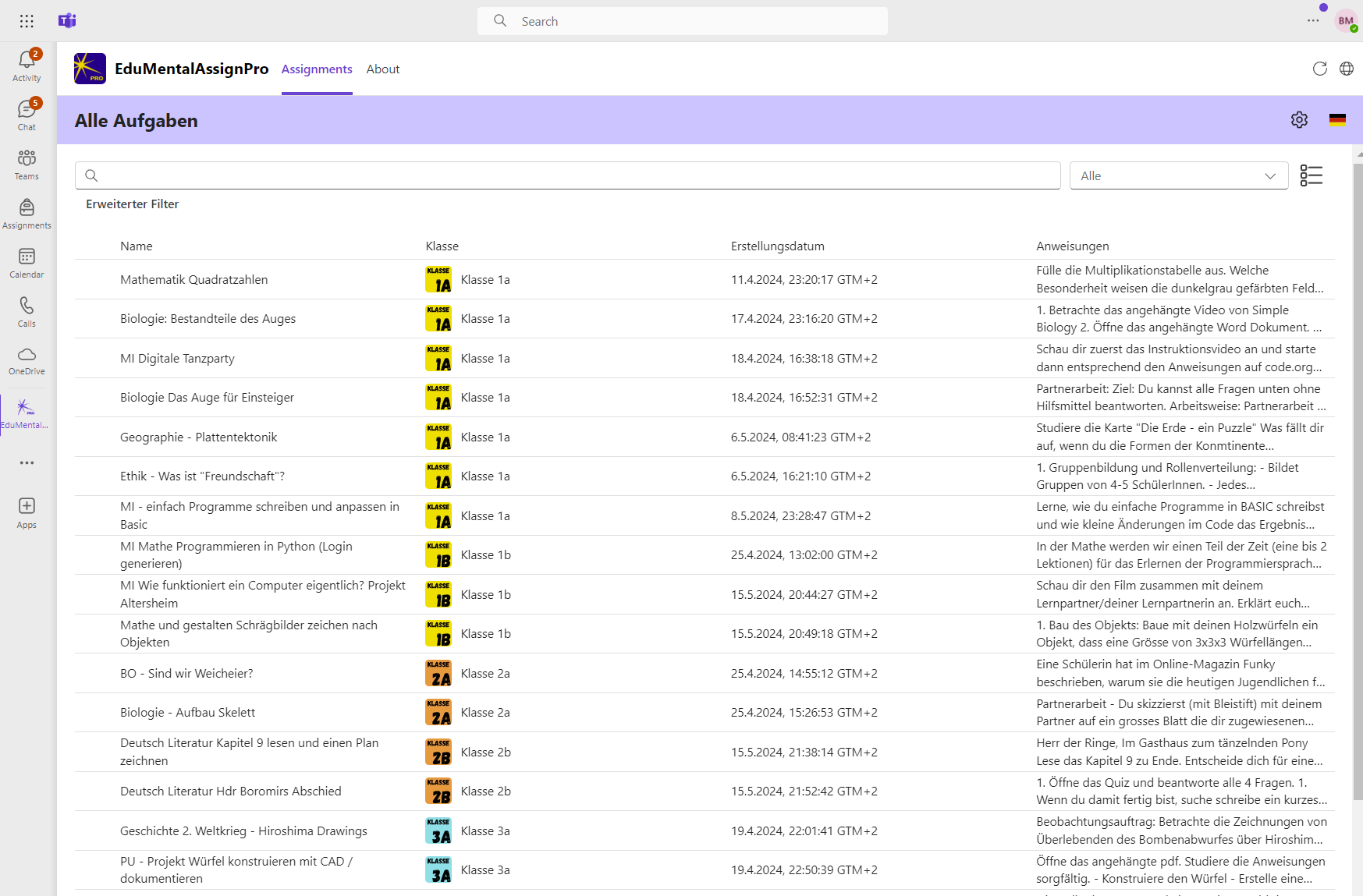1363x896 pixels.
Task: Change language via German flag icon
Action: [1337, 119]
